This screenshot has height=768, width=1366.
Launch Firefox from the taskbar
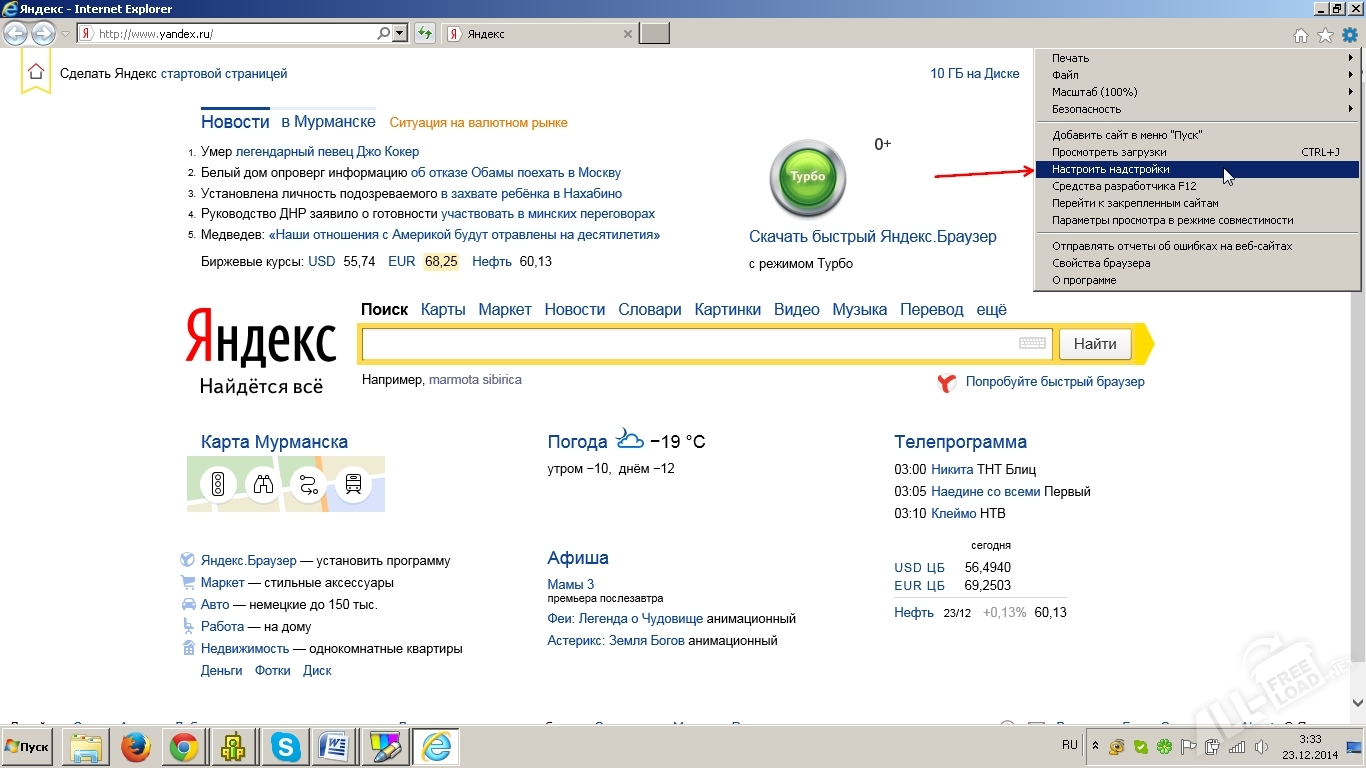[135, 747]
